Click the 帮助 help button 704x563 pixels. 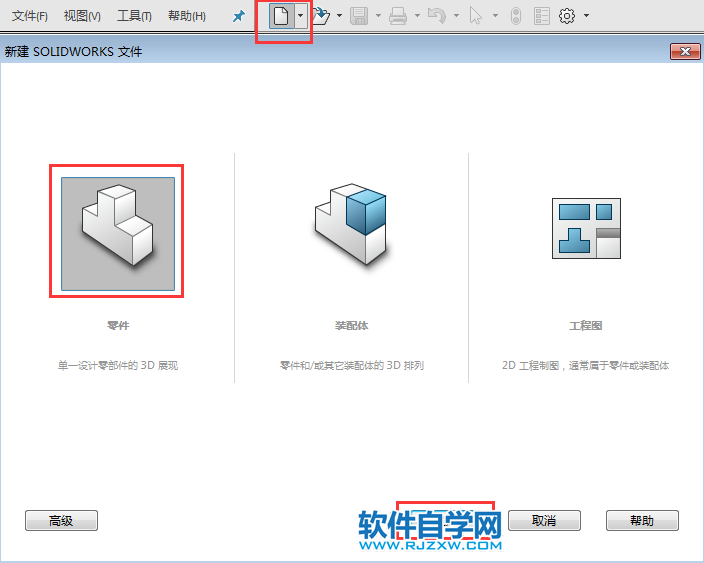642,521
